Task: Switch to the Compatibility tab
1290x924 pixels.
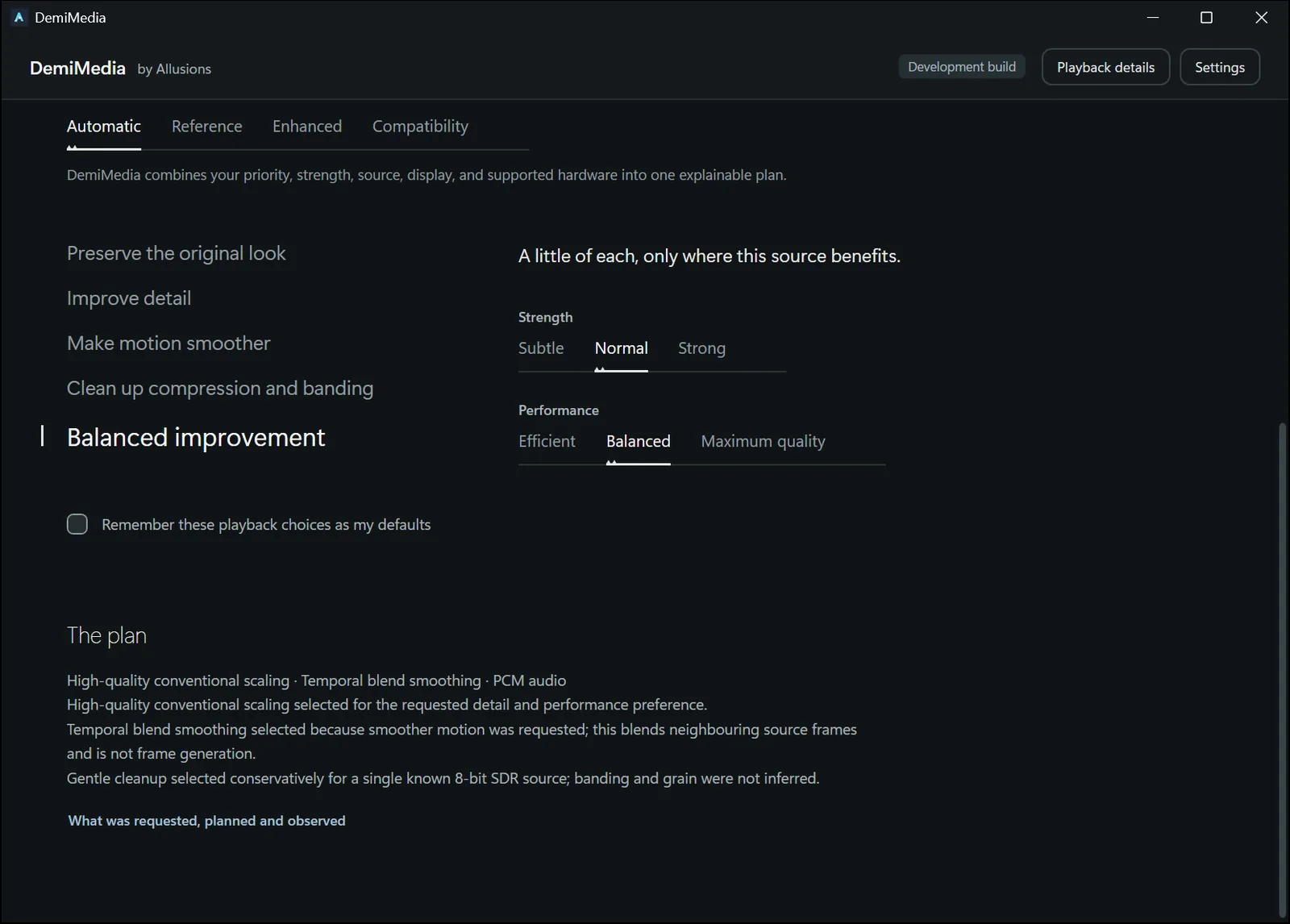Action: click(420, 127)
